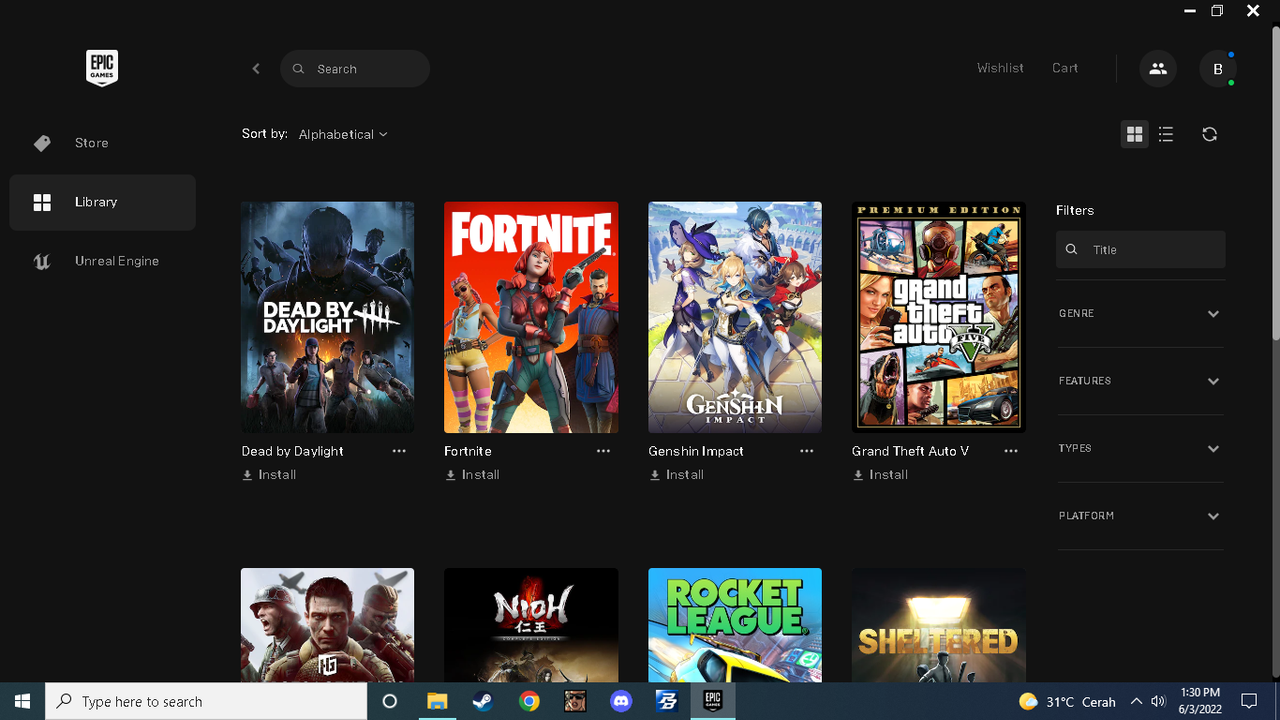Open the Windows Start menu
The width and height of the screenshot is (1280, 720).
22,701
